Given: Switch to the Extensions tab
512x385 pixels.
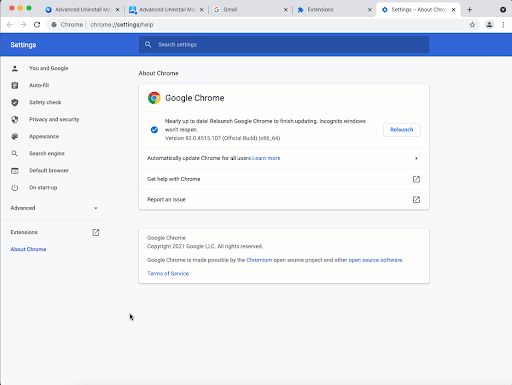Looking at the screenshot, I should pos(334,10).
